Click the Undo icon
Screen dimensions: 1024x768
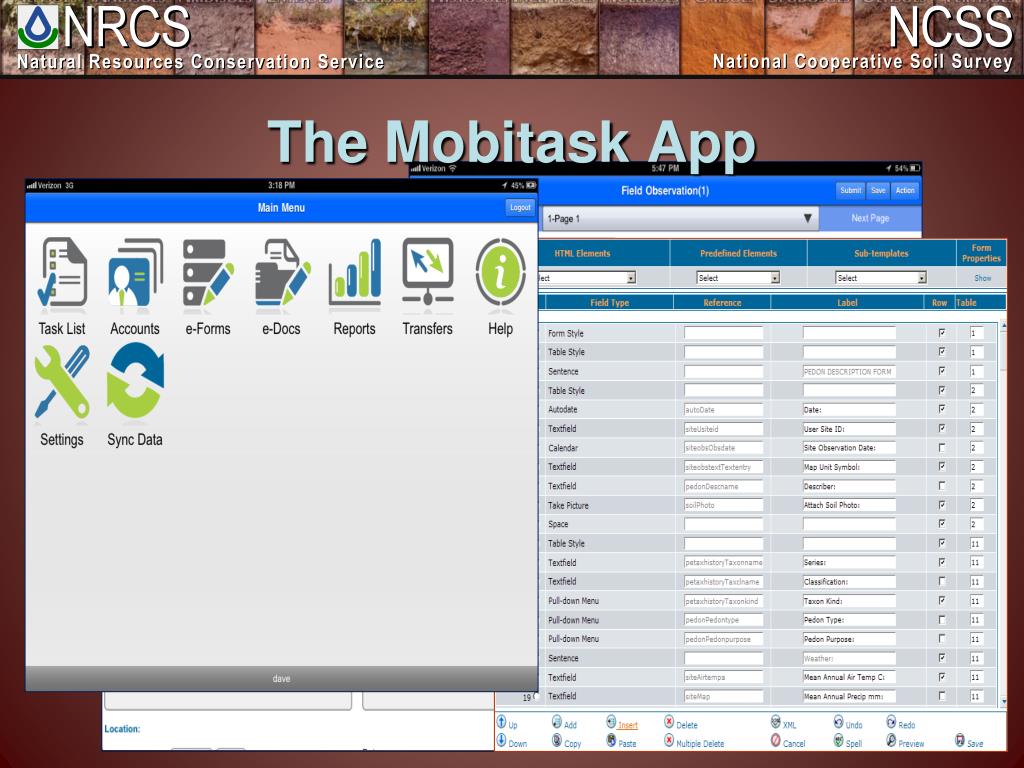coord(839,722)
